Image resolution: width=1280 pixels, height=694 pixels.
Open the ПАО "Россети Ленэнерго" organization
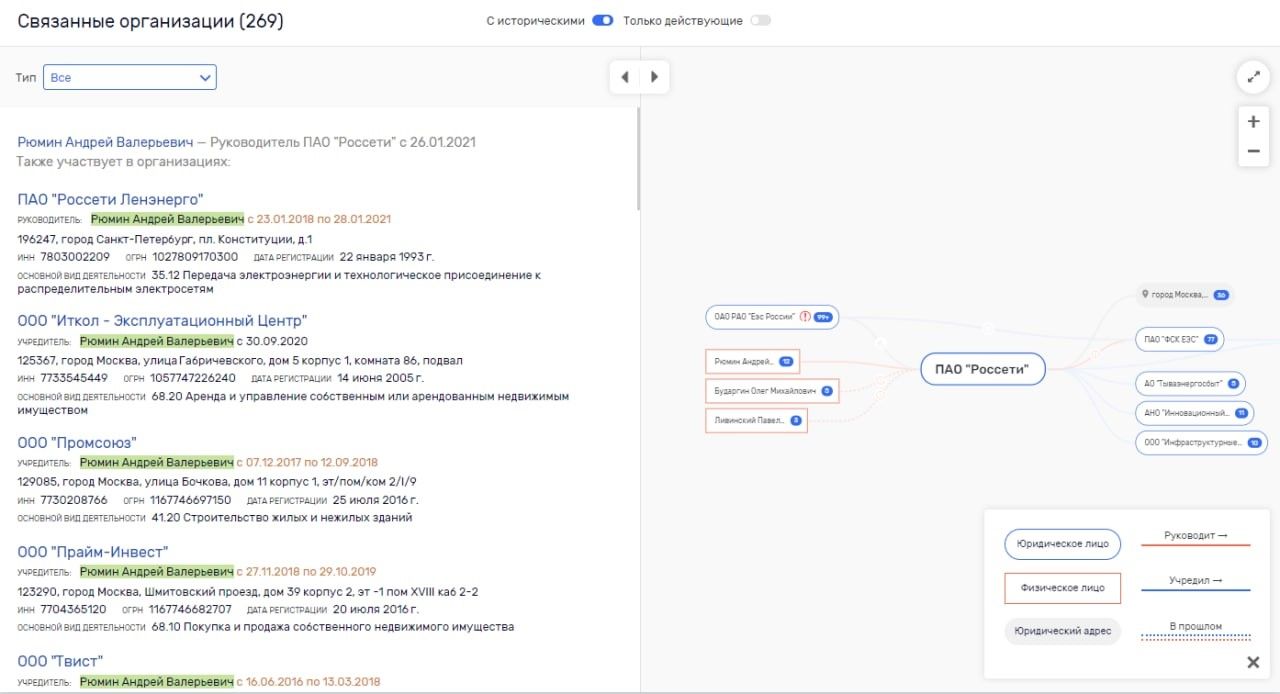click(x=110, y=199)
